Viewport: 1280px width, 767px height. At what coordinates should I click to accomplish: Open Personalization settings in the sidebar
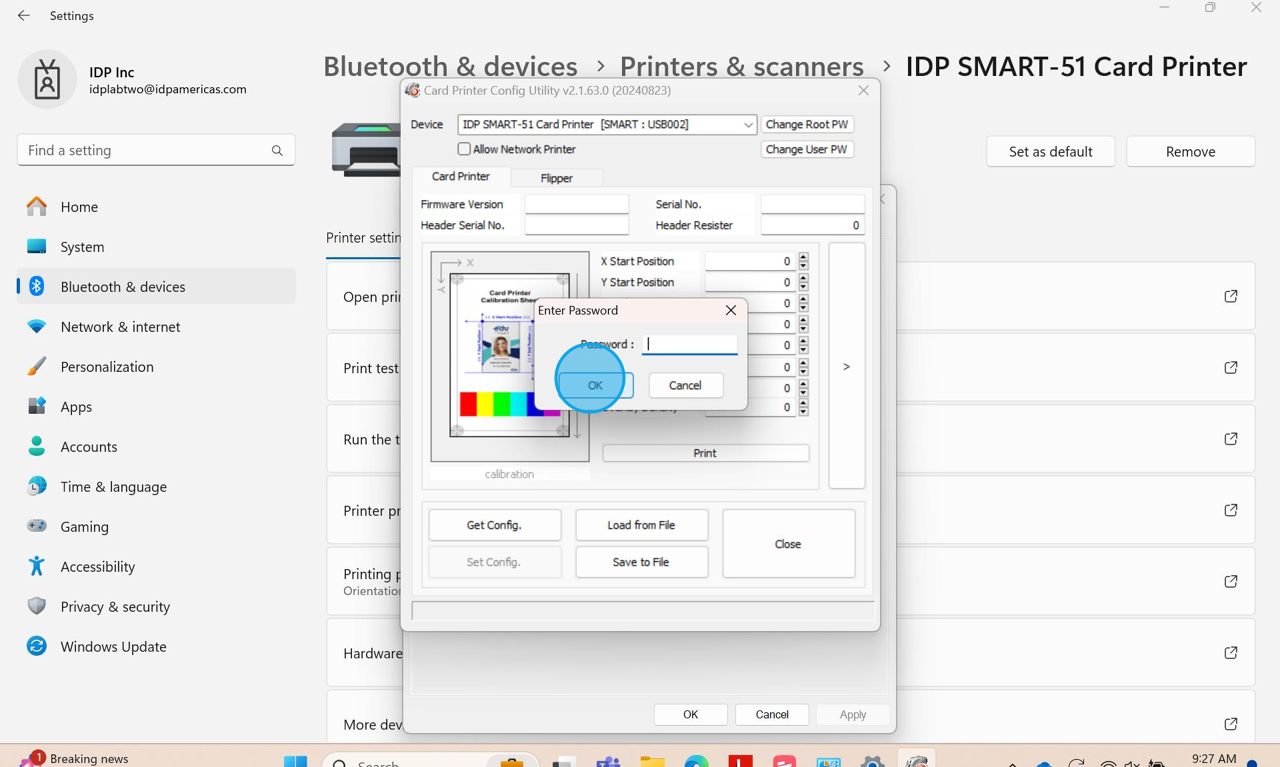[x=157, y=367]
